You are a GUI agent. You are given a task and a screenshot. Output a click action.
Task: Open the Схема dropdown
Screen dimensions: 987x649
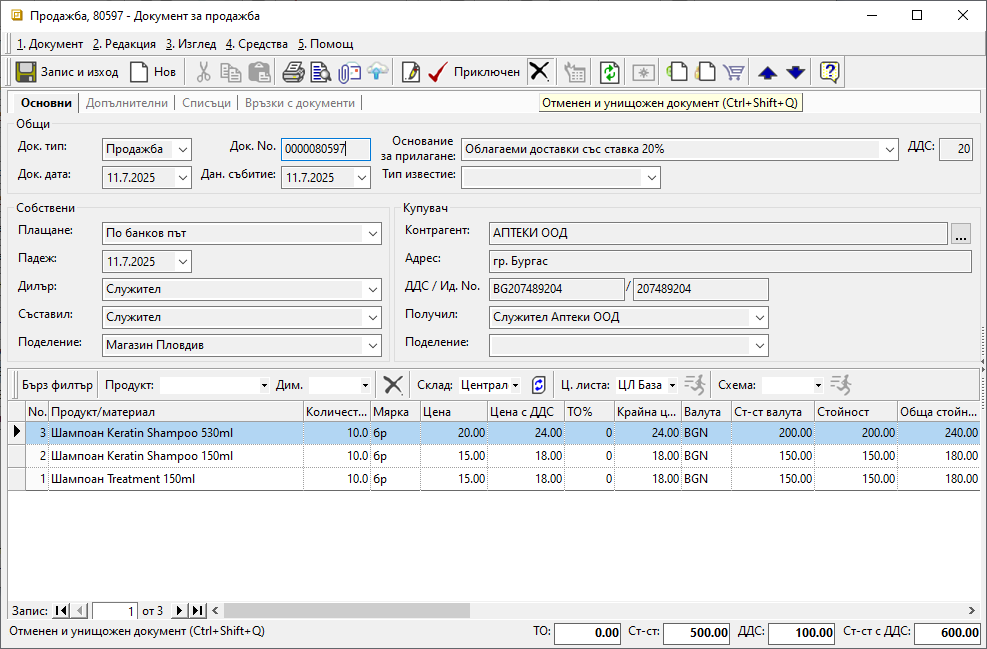tap(818, 385)
